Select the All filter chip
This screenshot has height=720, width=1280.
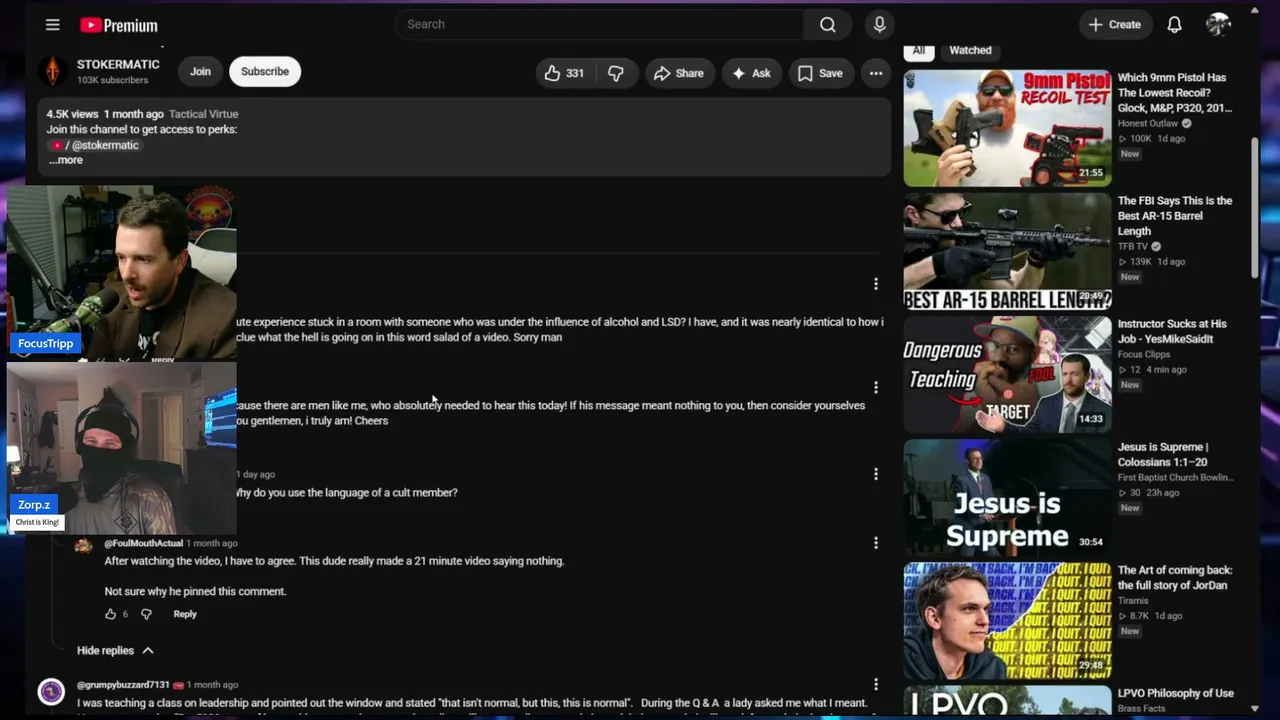(x=918, y=50)
